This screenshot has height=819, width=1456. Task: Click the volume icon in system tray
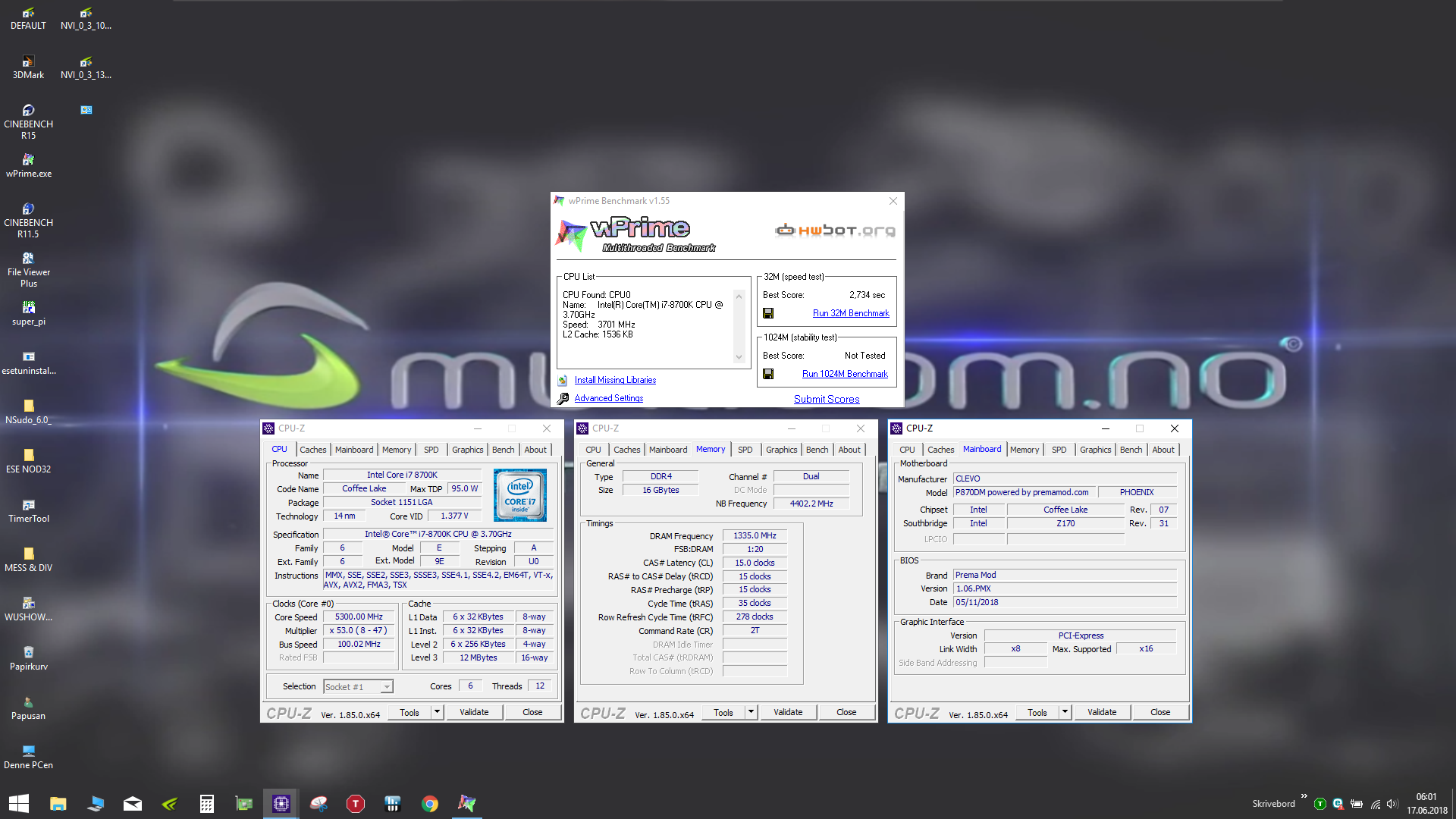click(1392, 804)
